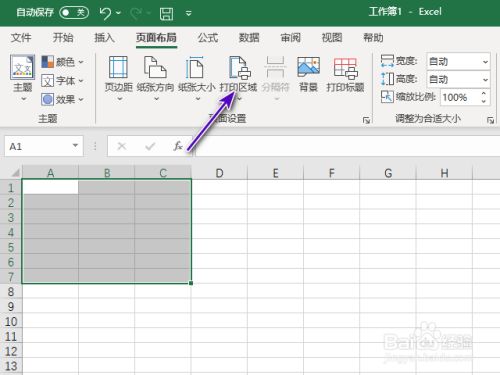The width and height of the screenshot is (500, 375).
Task: Switch to the 公式 formulas tab
Action: (208, 38)
